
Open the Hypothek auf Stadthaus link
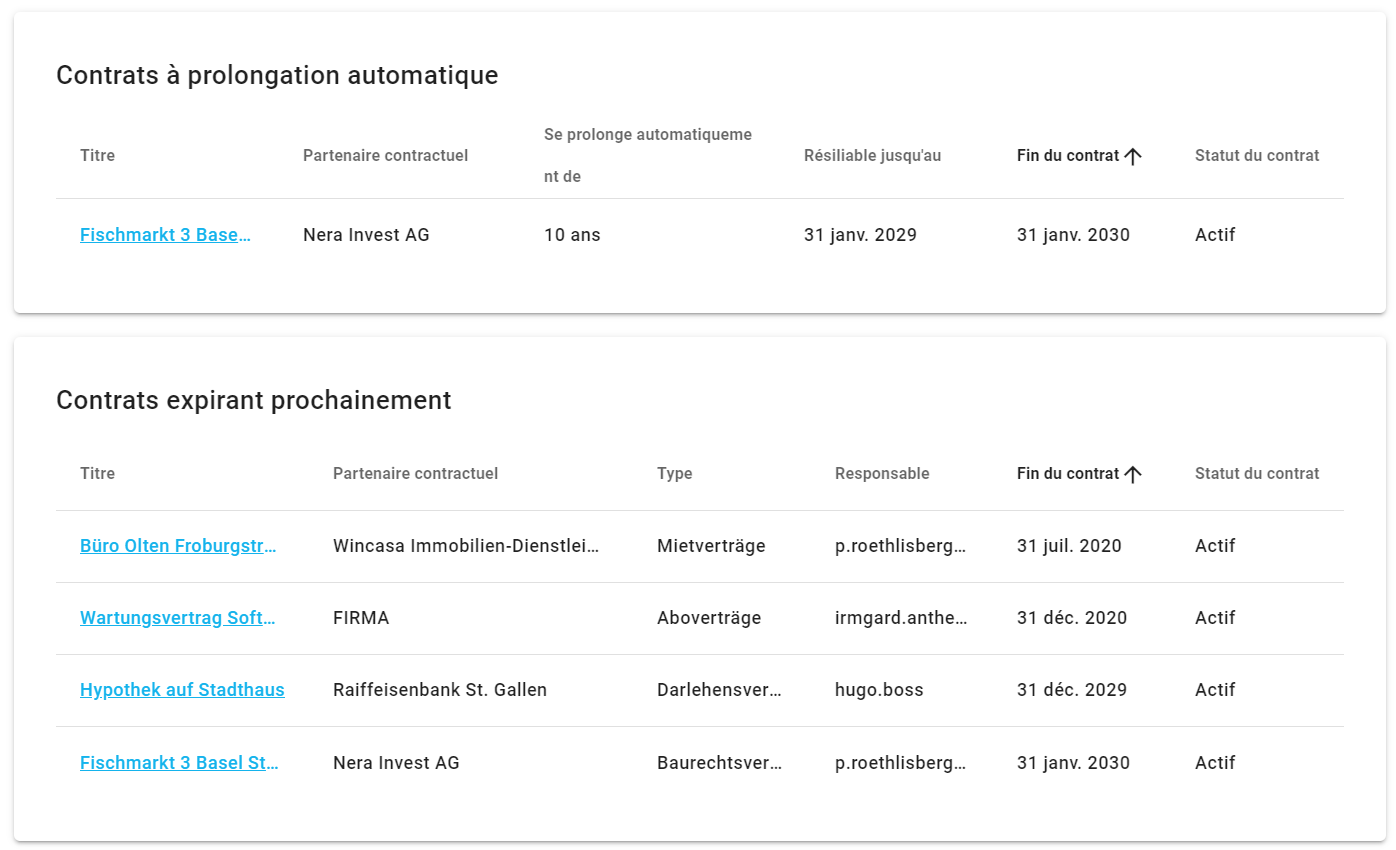[182, 690]
